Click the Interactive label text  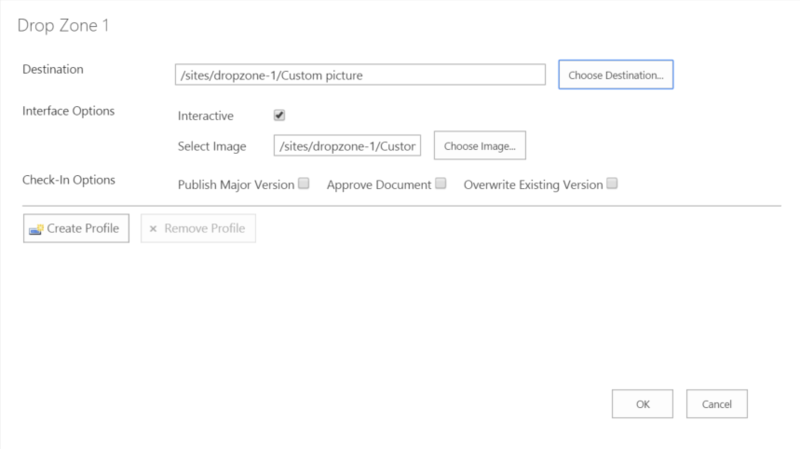pos(206,116)
